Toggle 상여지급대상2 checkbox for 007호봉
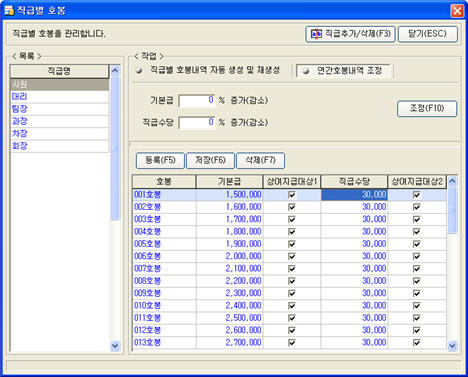This screenshot has width=468, height=377. pyautogui.click(x=417, y=269)
